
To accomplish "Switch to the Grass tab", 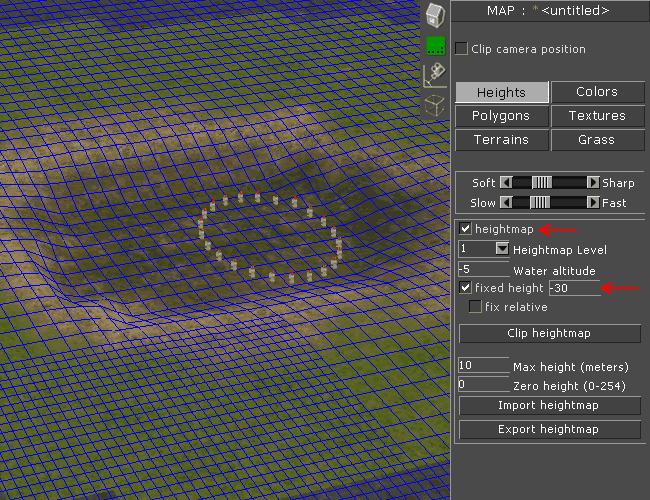I will [x=597, y=140].
